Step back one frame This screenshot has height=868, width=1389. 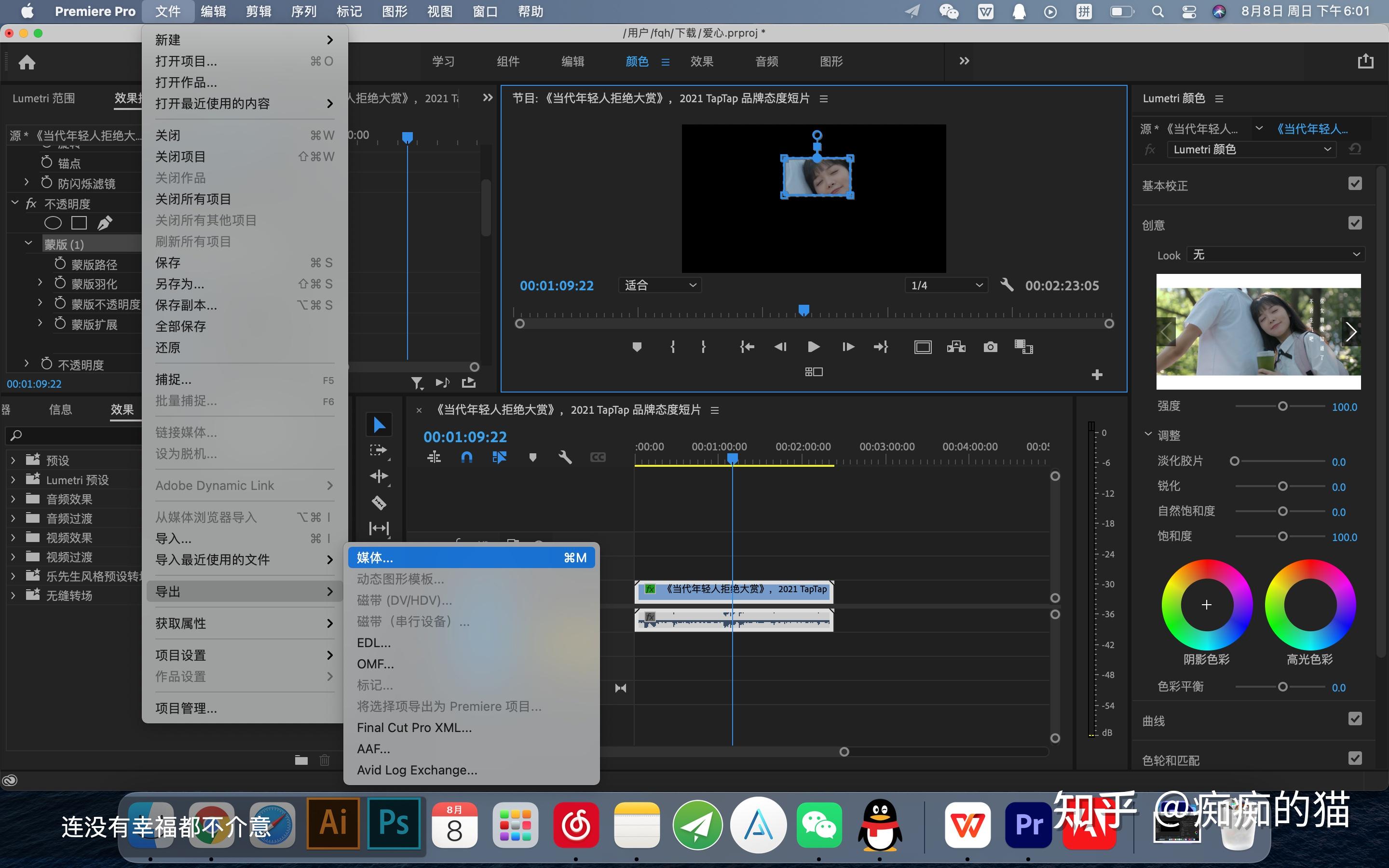coord(780,347)
